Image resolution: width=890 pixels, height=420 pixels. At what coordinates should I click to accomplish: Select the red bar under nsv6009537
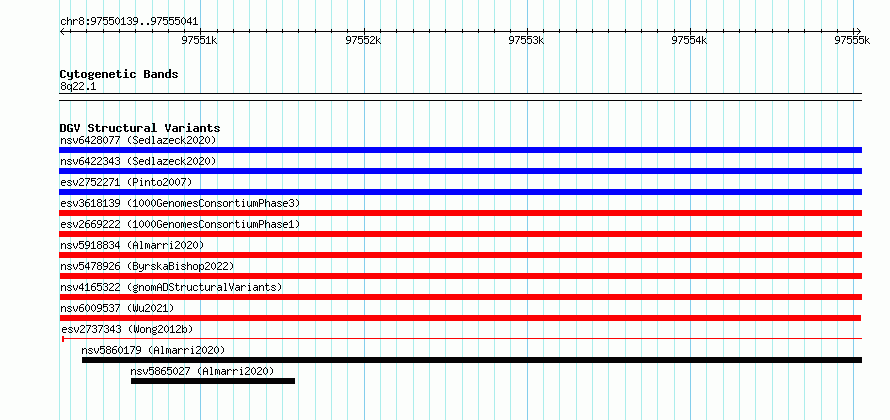[460, 318]
